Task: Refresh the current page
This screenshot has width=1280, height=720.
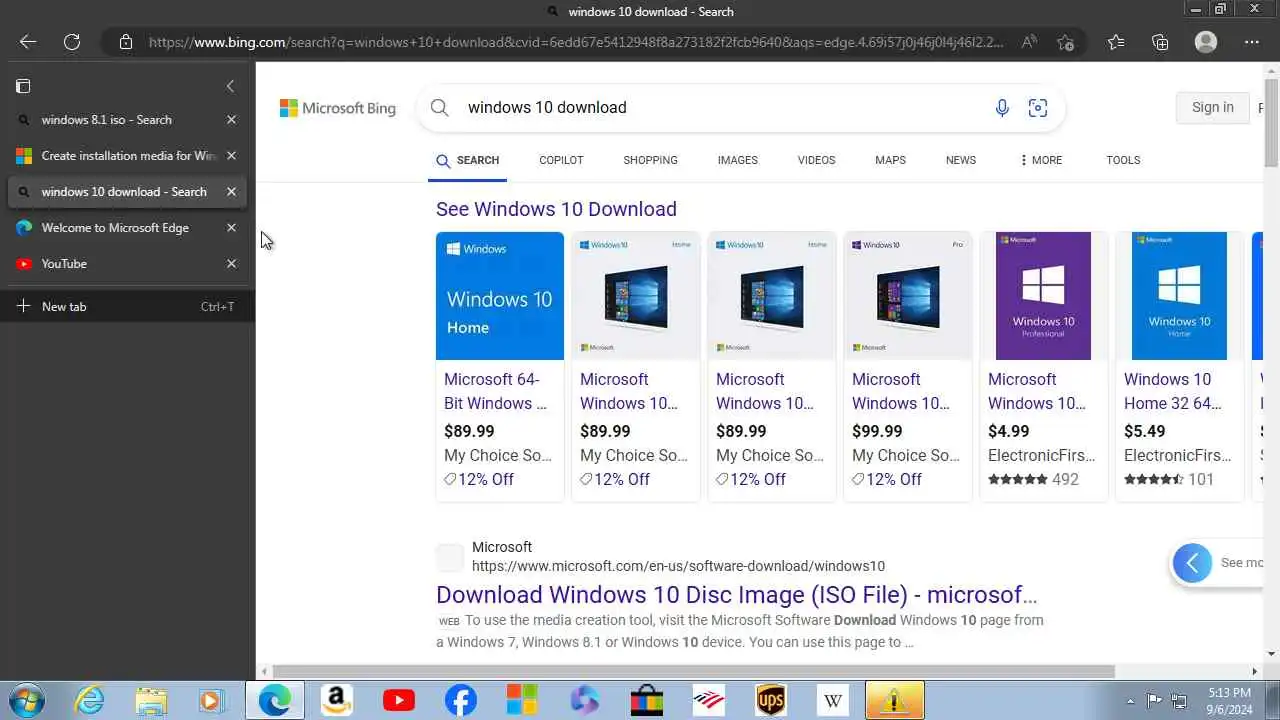Action: (x=72, y=42)
